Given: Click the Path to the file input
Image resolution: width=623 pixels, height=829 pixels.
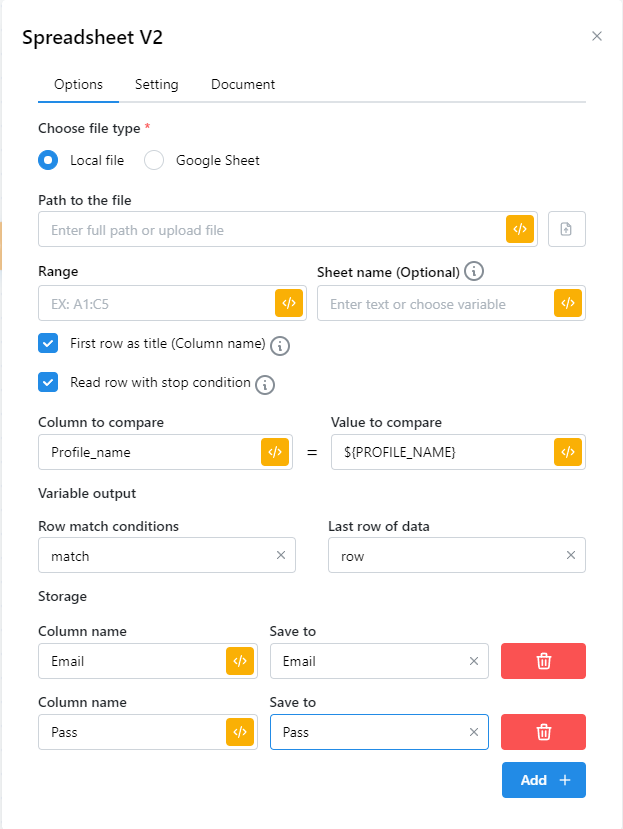Looking at the screenshot, I should click(x=272, y=229).
